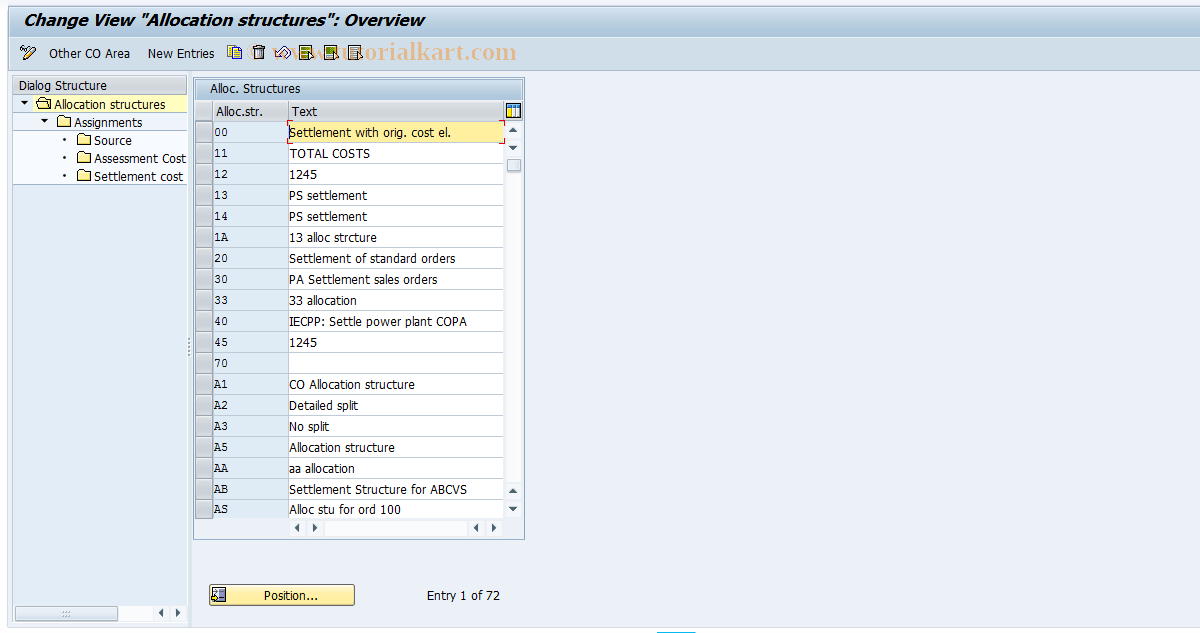Image resolution: width=1200 pixels, height=633 pixels.
Task: Click Other CO Area in the toolbar
Action: click(x=88, y=53)
